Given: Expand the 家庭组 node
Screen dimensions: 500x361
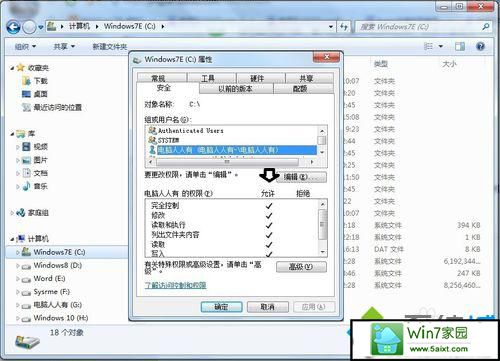Looking at the screenshot, I should pos(12,213).
